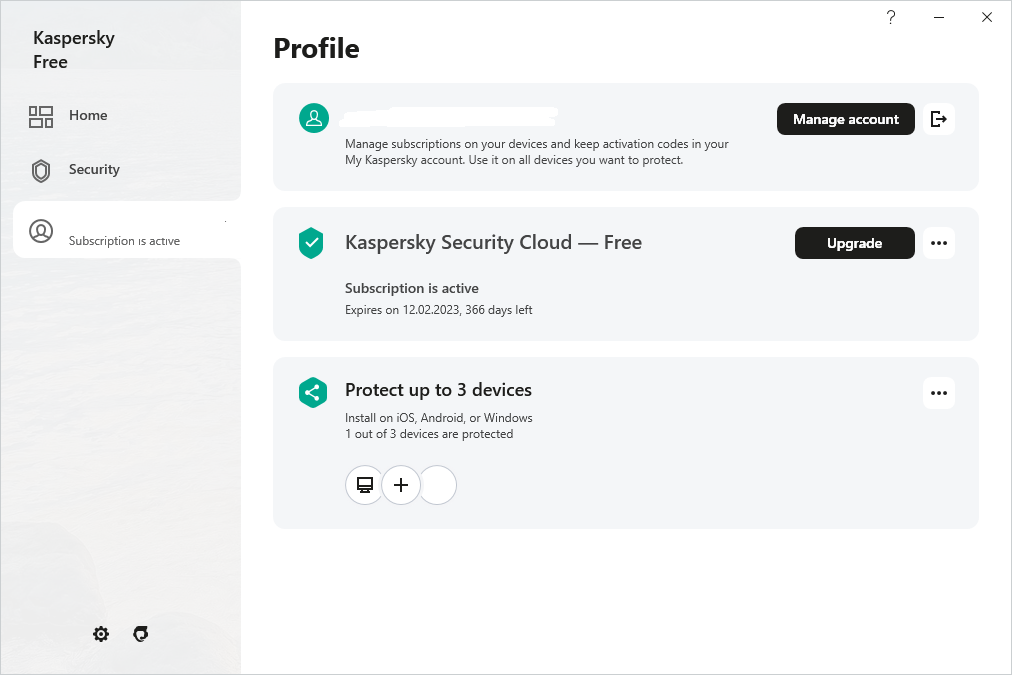Sign out using the exit arrow icon
Image resolution: width=1012 pixels, height=675 pixels.
click(938, 119)
